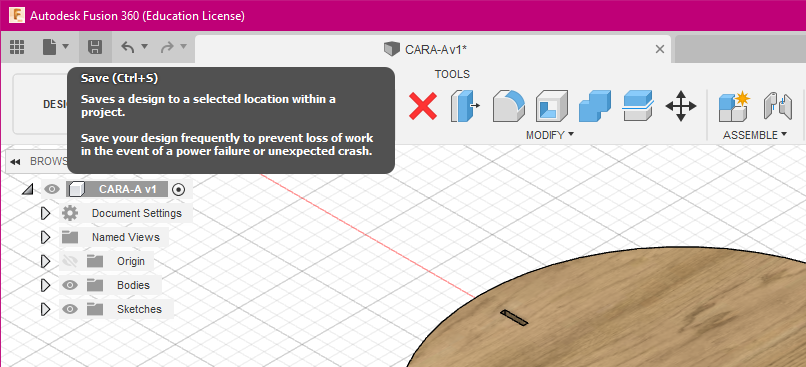Click the Sketches folder icon
The image size is (806, 367).
95,309
